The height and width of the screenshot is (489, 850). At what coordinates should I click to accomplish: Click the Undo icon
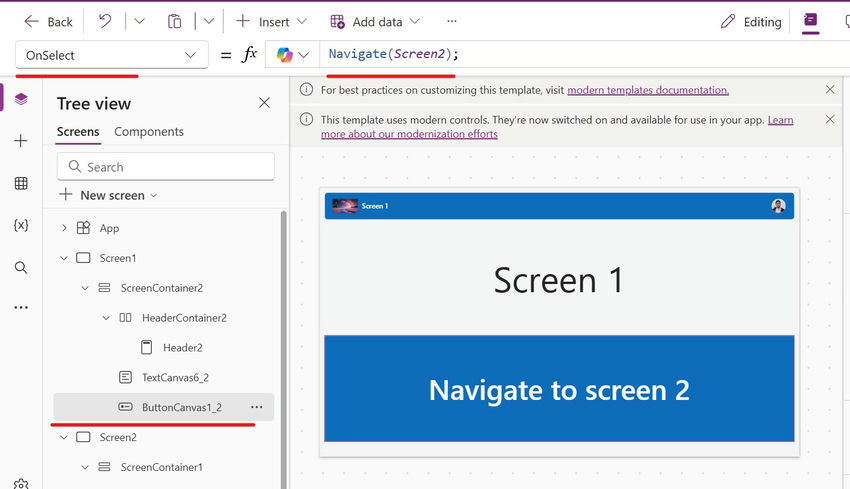coord(105,22)
